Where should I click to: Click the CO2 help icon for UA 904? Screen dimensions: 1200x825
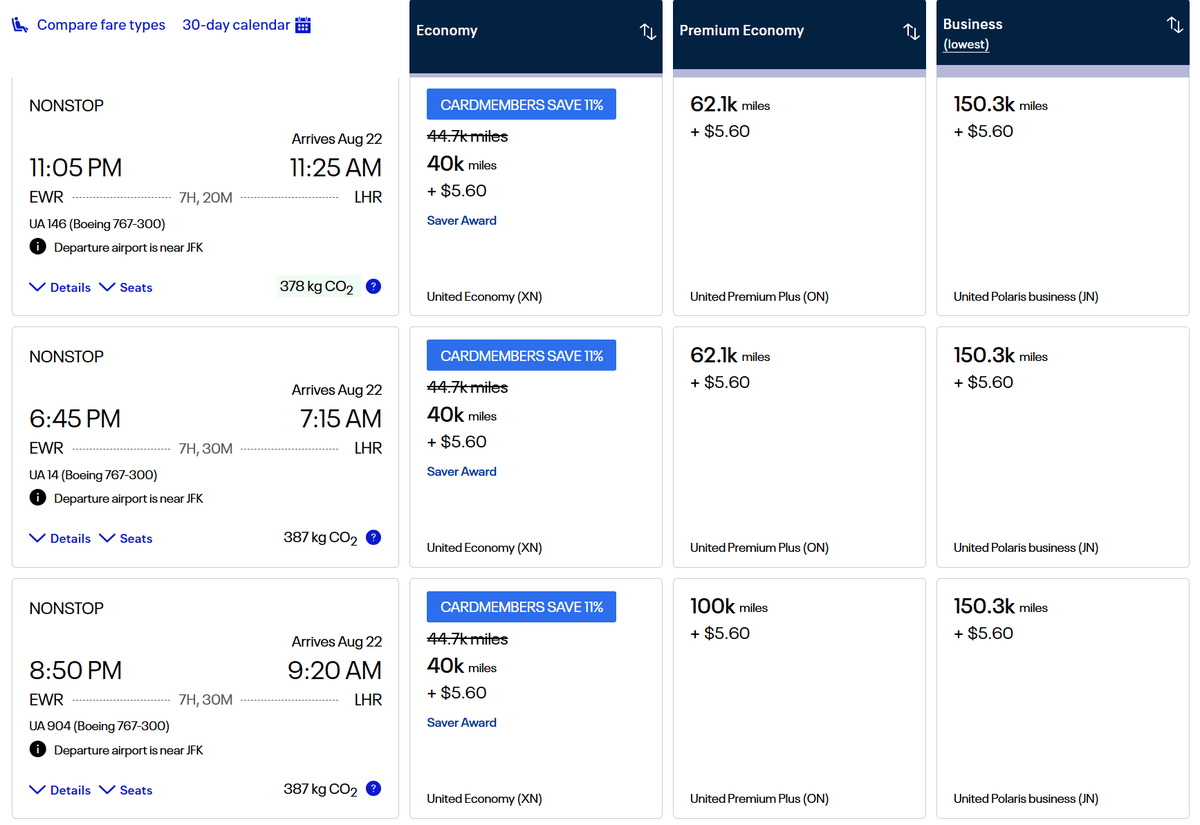pos(373,788)
